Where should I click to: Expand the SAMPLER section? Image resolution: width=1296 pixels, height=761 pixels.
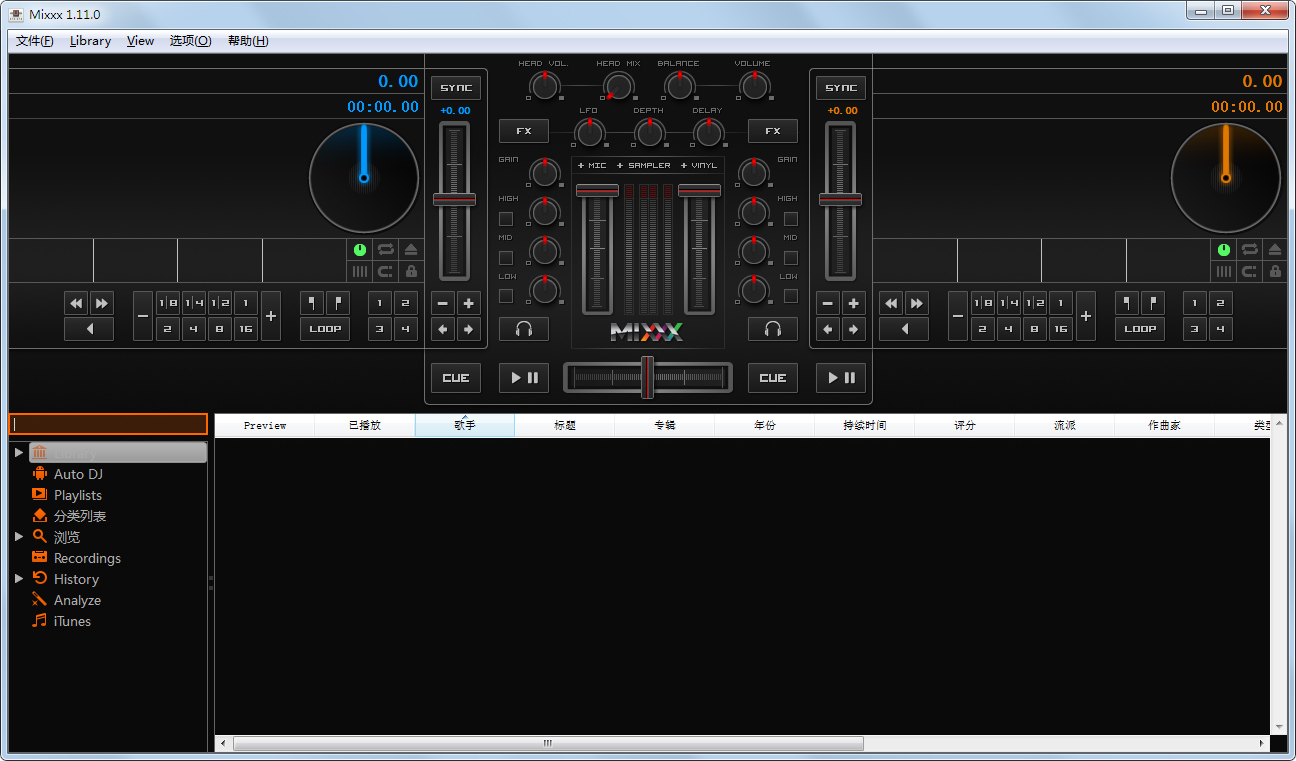644,165
